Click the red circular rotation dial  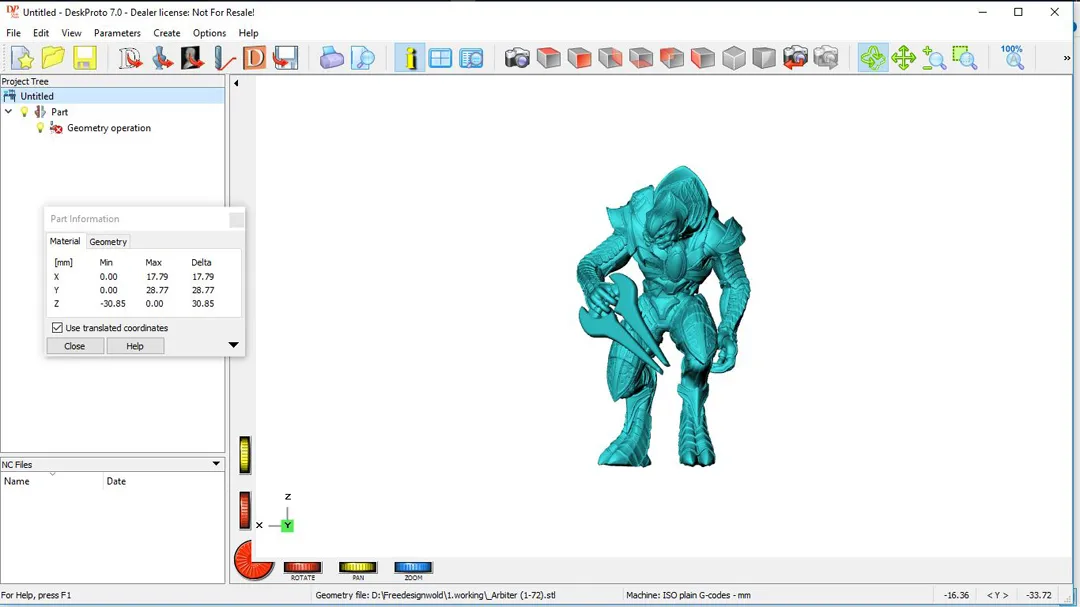253,559
